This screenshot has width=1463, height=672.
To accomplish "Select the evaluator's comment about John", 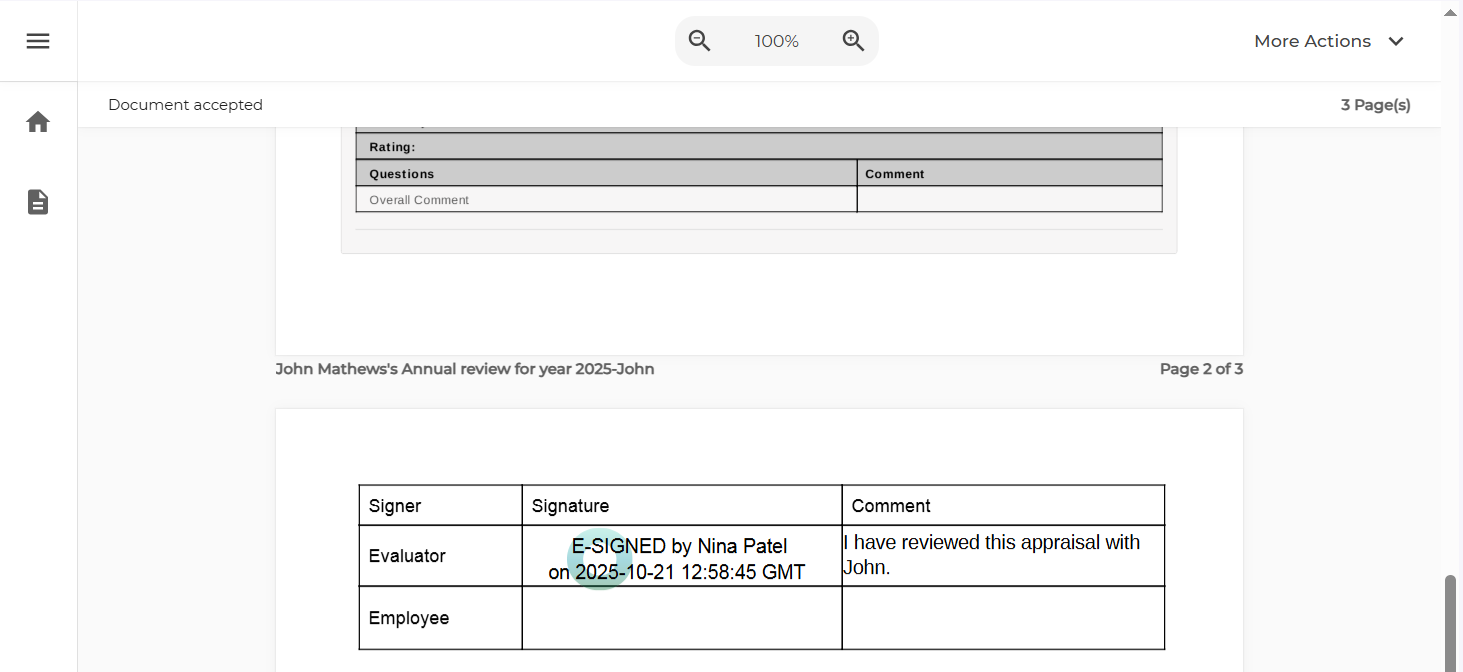I will (x=991, y=555).
